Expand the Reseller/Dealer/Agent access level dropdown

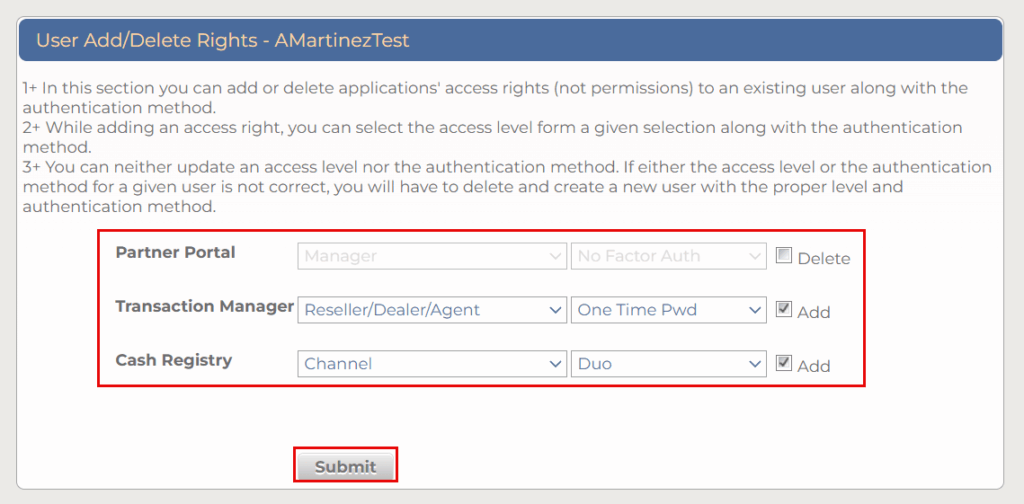click(432, 310)
